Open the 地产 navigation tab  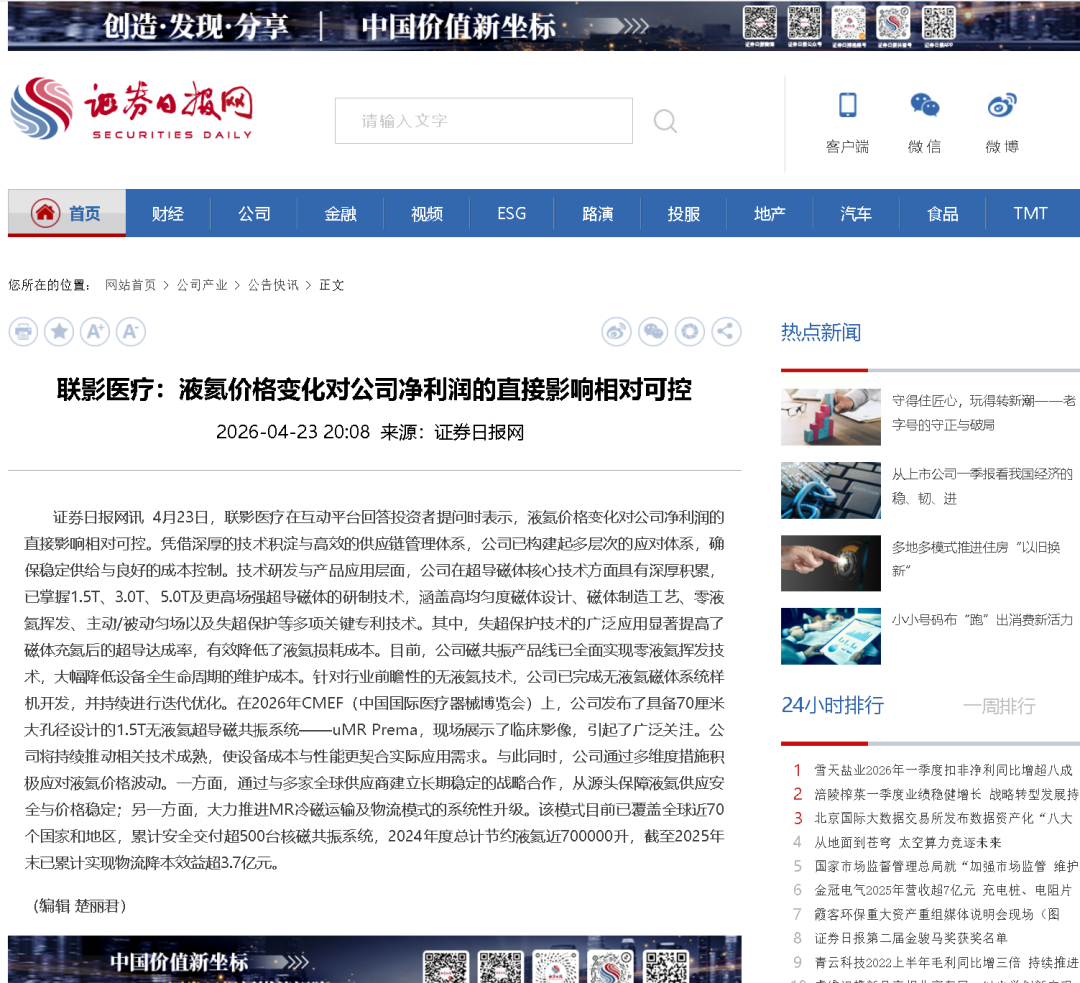tap(769, 214)
